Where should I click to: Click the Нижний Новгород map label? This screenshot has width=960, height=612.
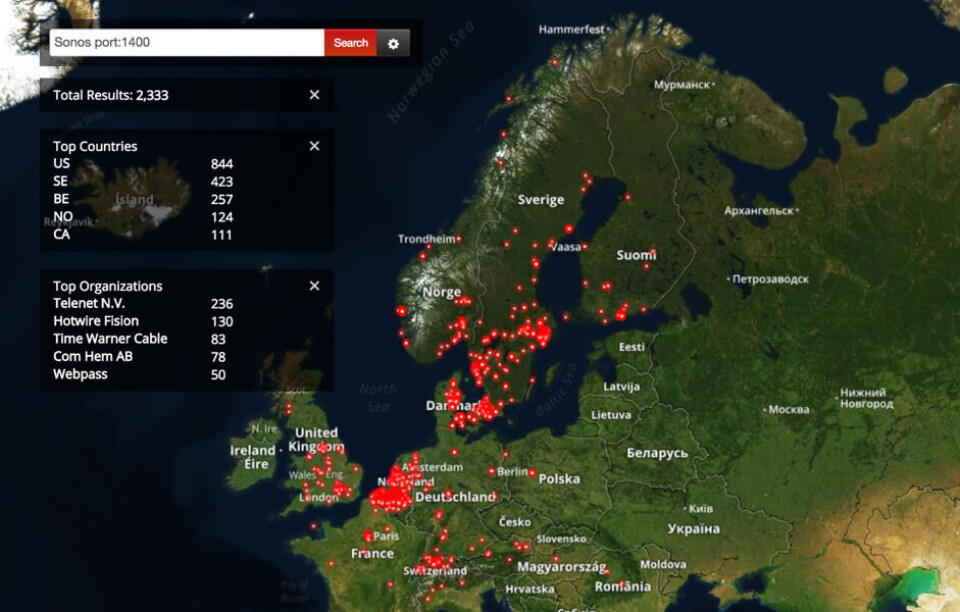[x=866, y=398]
